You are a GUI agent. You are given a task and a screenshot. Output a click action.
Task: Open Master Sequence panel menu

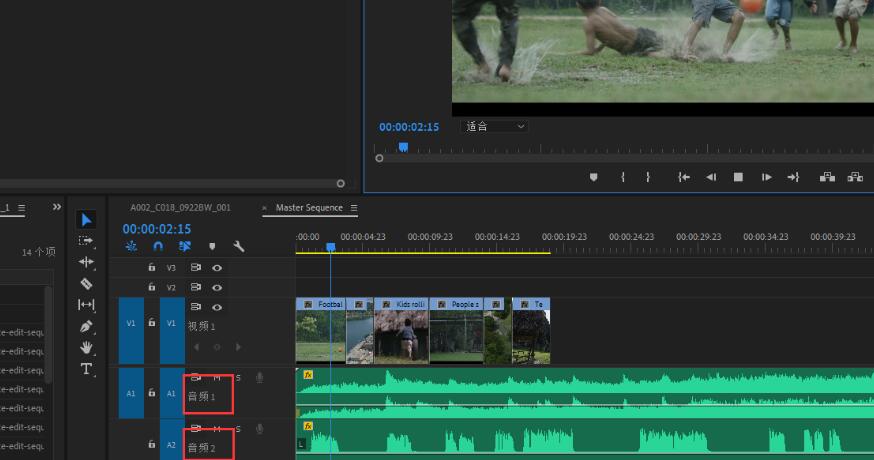click(354, 208)
